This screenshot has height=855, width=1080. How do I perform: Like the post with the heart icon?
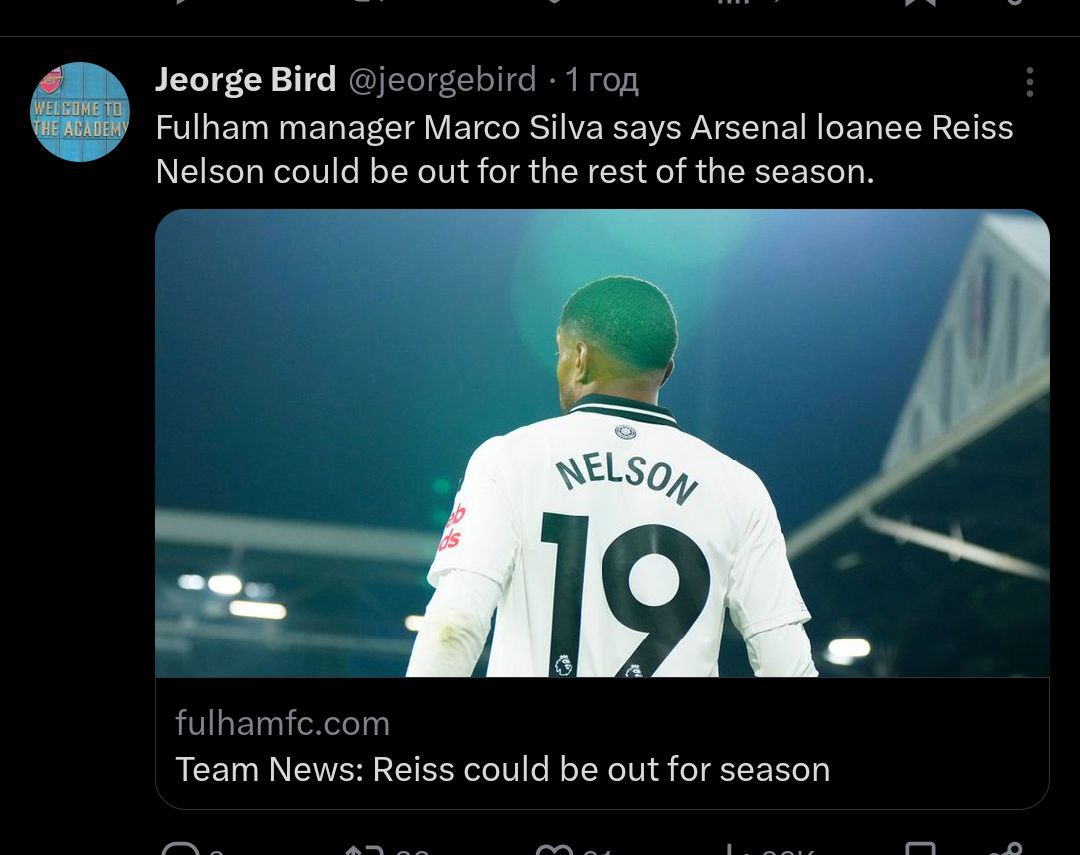(x=551, y=849)
